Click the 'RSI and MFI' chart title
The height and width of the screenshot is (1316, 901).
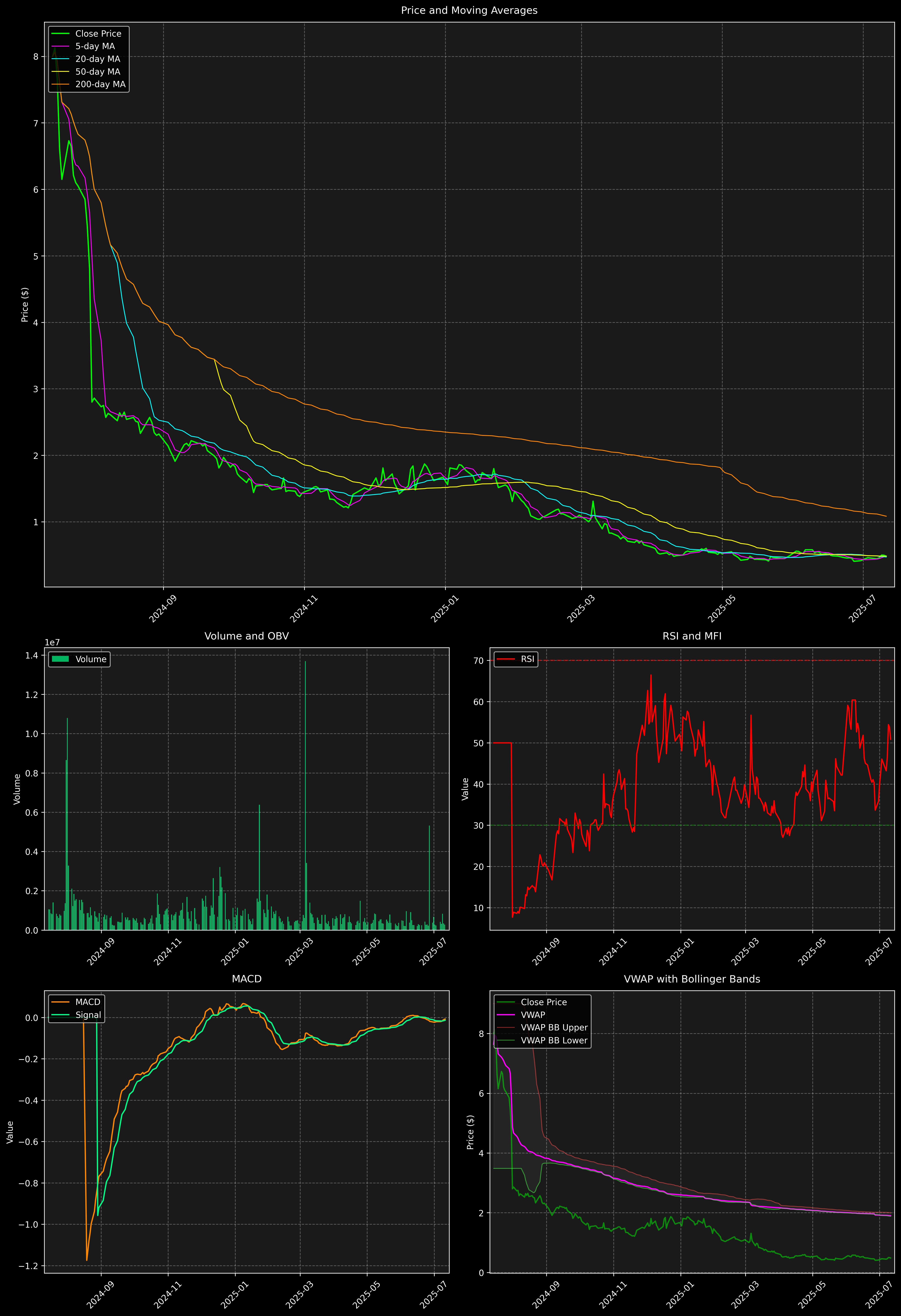click(692, 636)
